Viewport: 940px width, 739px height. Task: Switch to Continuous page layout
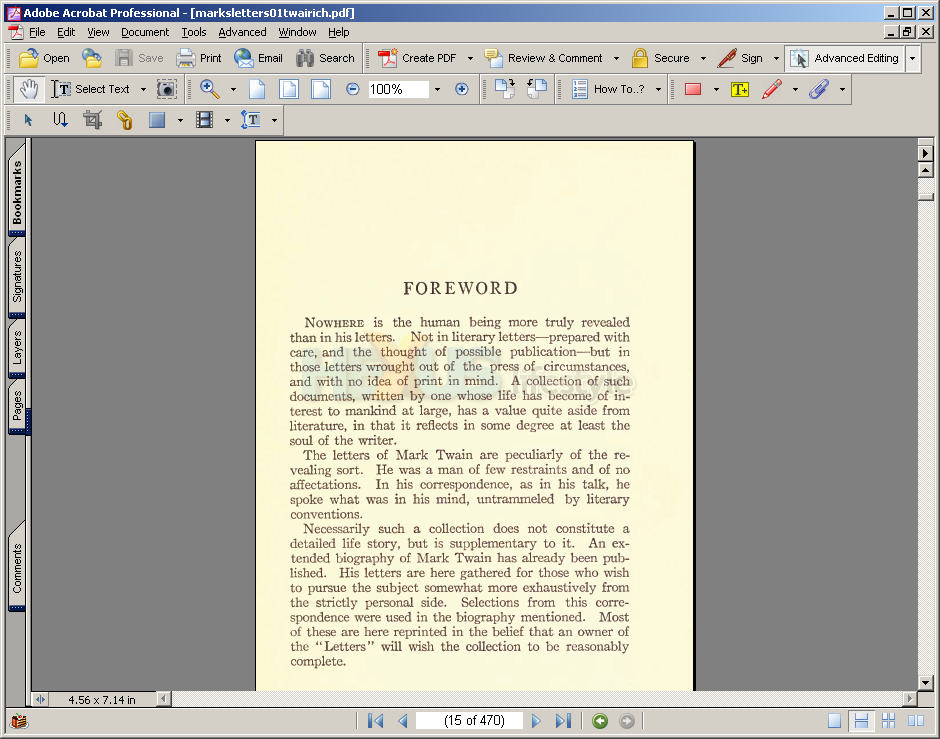[x=861, y=720]
